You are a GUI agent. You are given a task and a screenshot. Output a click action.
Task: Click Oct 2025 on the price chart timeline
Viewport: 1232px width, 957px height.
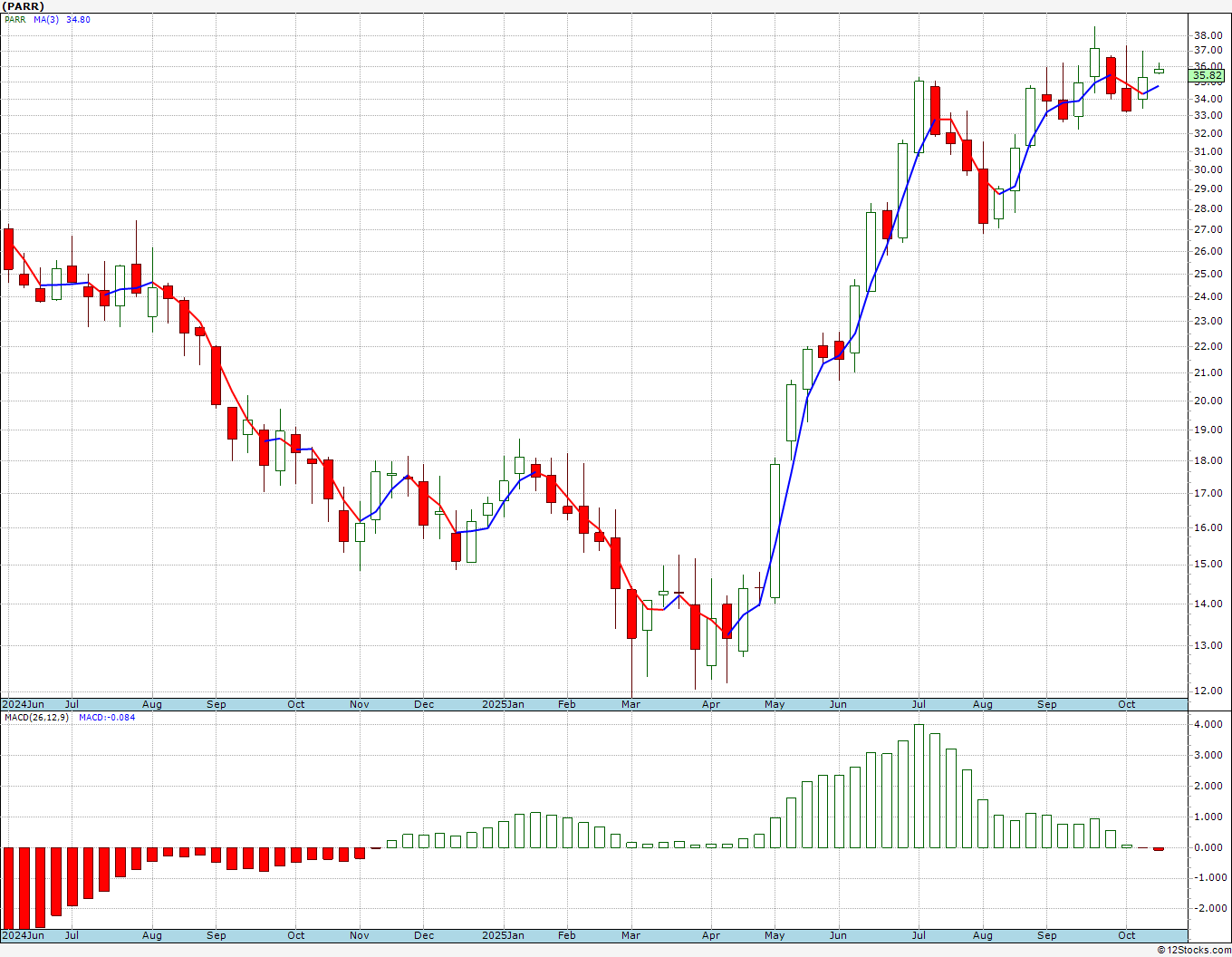1126,704
